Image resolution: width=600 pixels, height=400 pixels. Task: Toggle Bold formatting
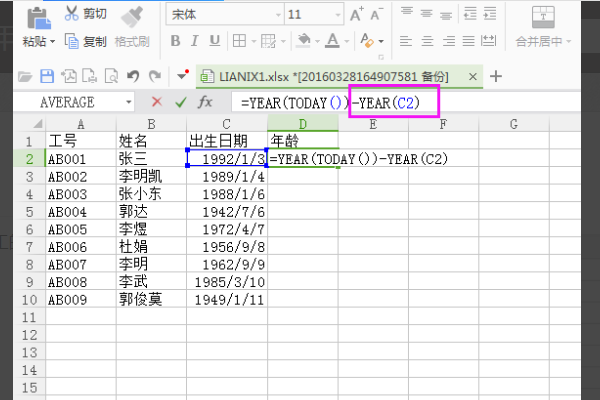click(x=175, y=41)
